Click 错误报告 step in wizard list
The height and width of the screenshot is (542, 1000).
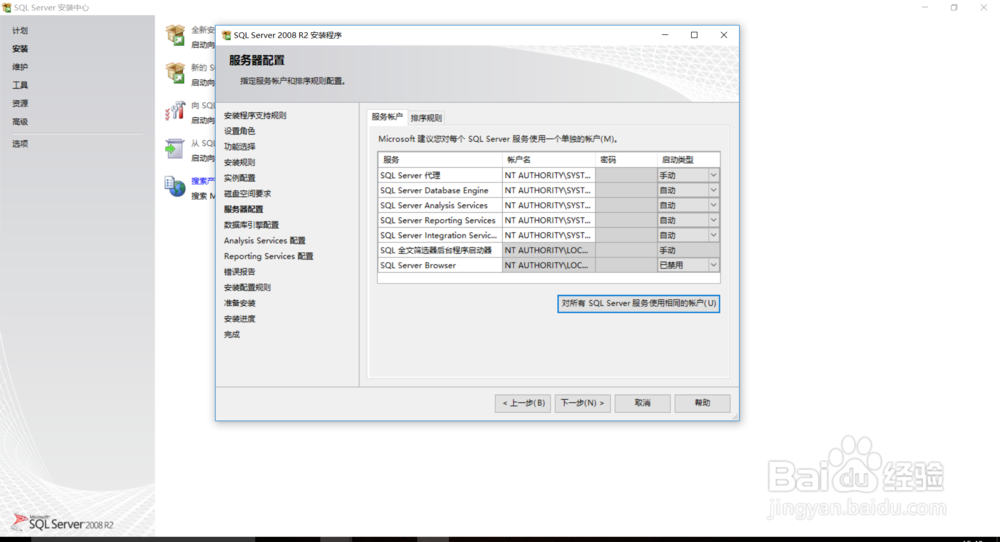pyautogui.click(x=239, y=272)
